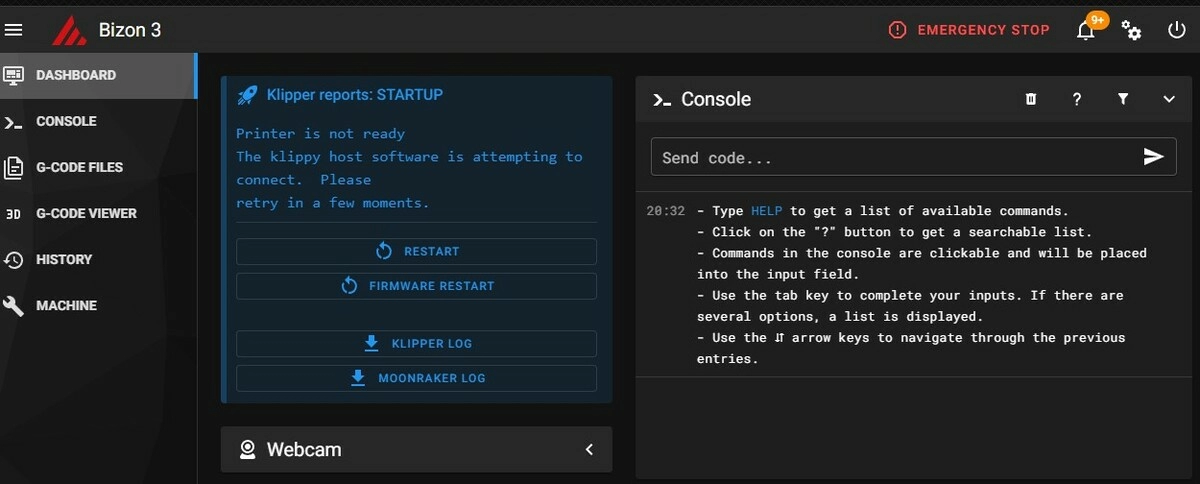Open the History page
Screen dimensions: 1200x484
pos(64,259)
